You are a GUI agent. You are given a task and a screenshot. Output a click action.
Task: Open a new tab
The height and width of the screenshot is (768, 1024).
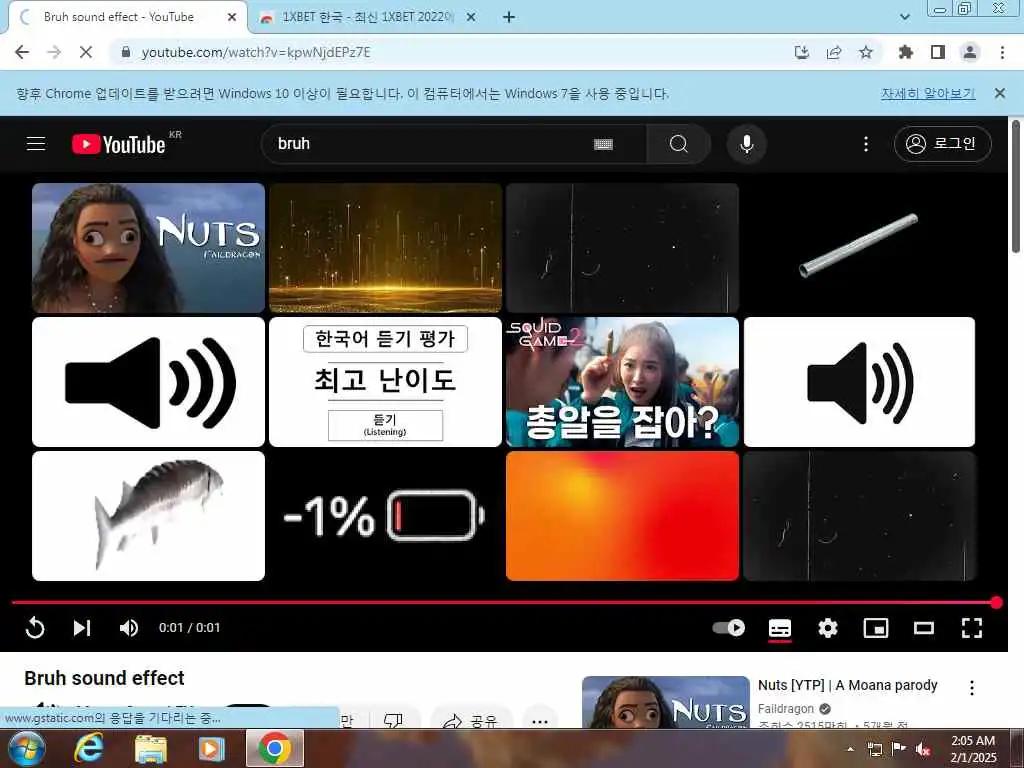[509, 18]
